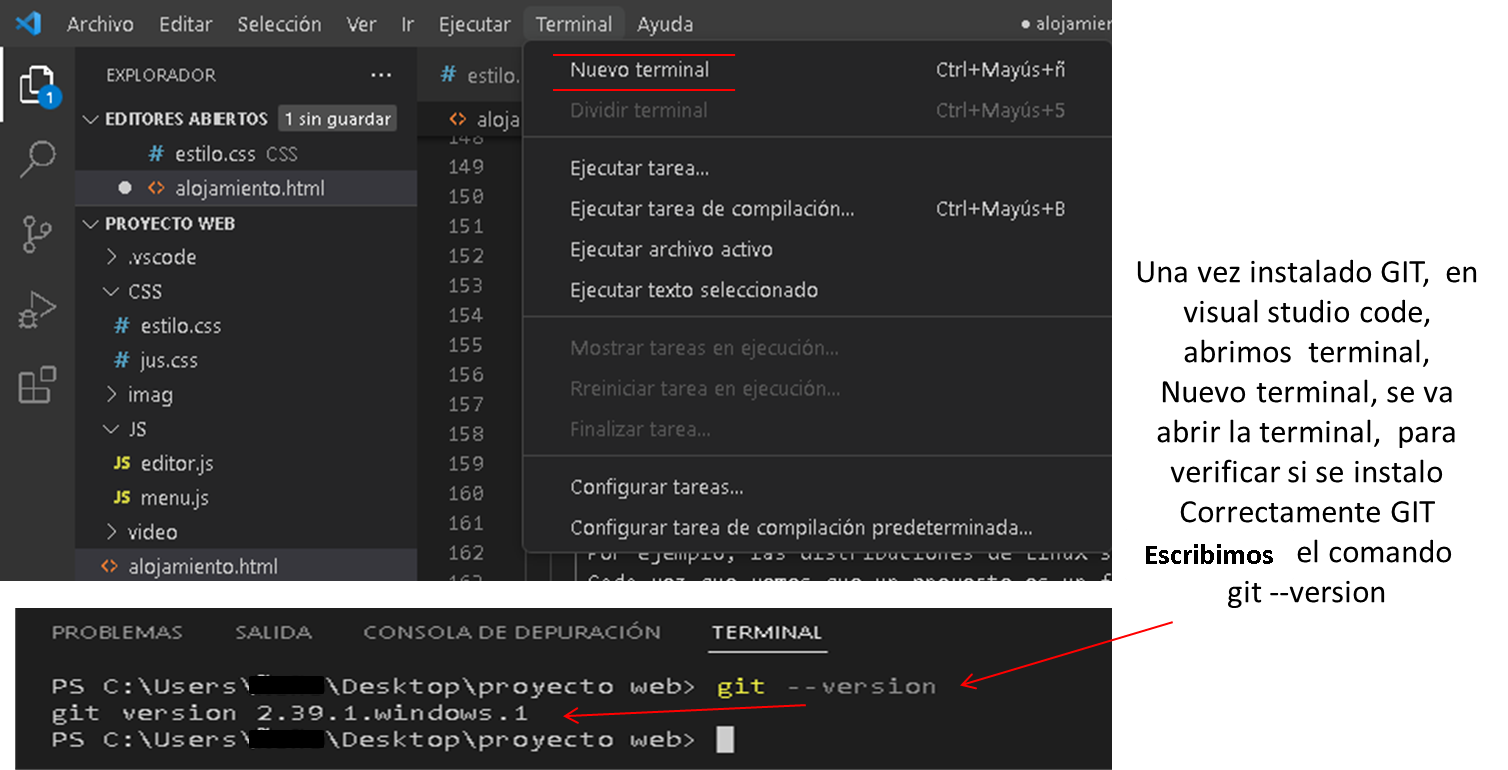Open the Extensions view icon
The height and width of the screenshot is (770, 1508).
click(38, 385)
